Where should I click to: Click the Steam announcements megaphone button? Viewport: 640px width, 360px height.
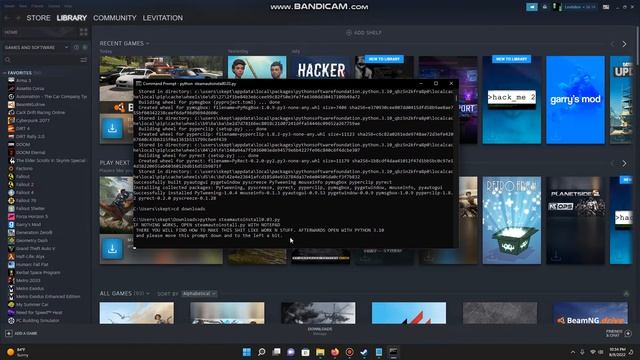pos(531,7)
